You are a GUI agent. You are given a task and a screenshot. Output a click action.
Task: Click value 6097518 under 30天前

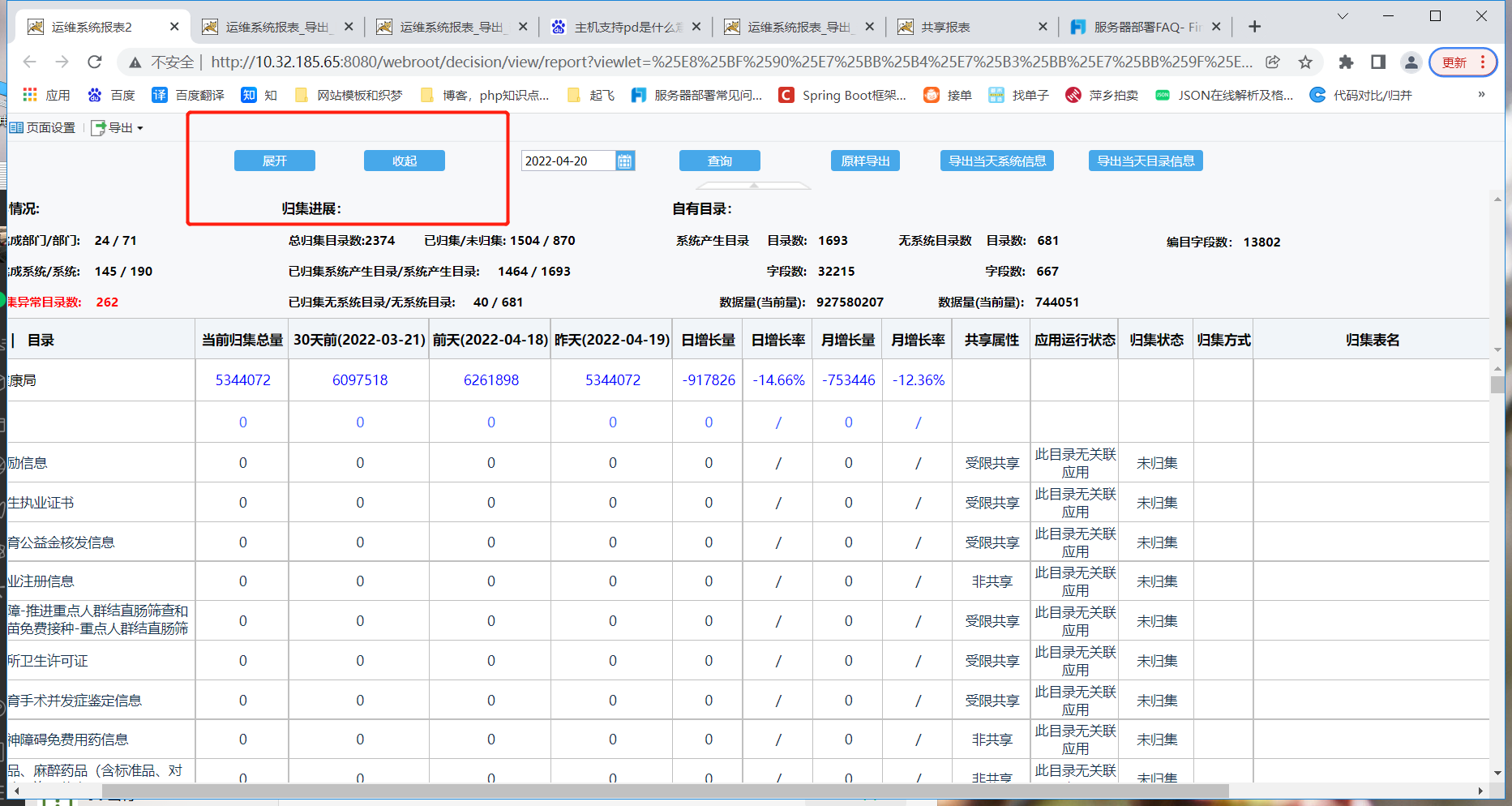click(x=360, y=379)
